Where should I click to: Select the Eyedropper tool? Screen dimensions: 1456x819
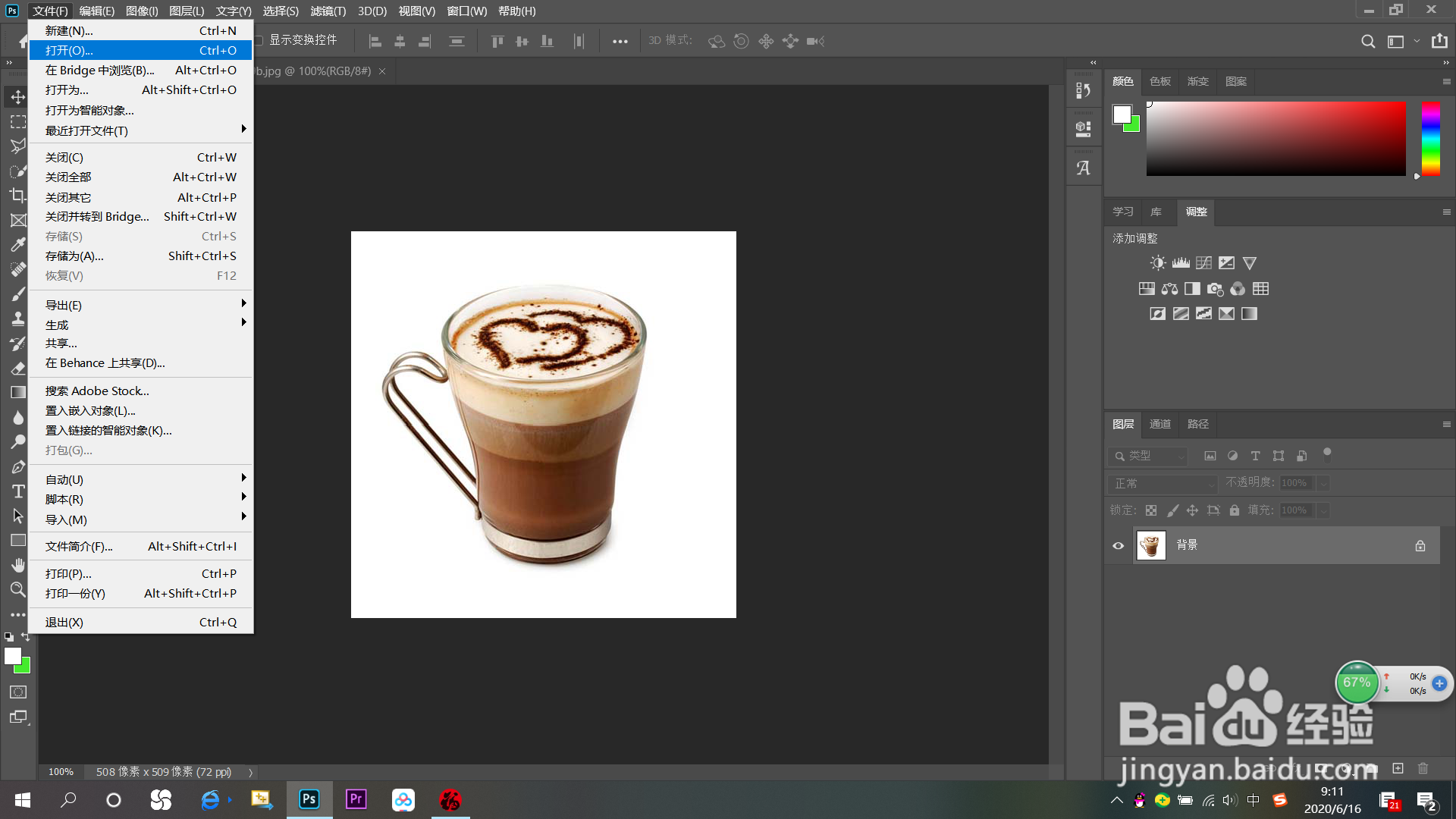(17, 245)
